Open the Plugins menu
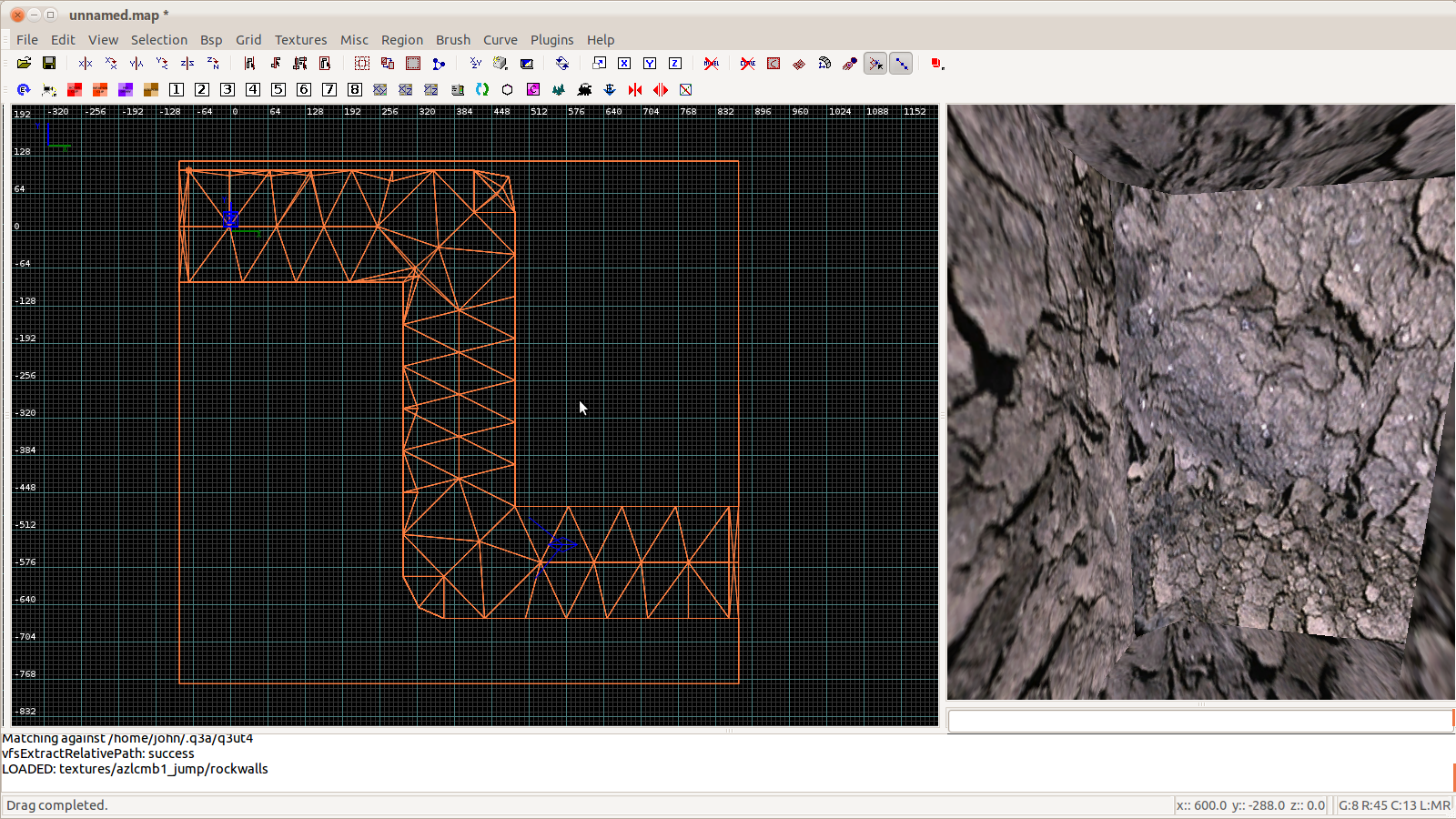Image resolution: width=1456 pixels, height=819 pixels. [x=551, y=40]
